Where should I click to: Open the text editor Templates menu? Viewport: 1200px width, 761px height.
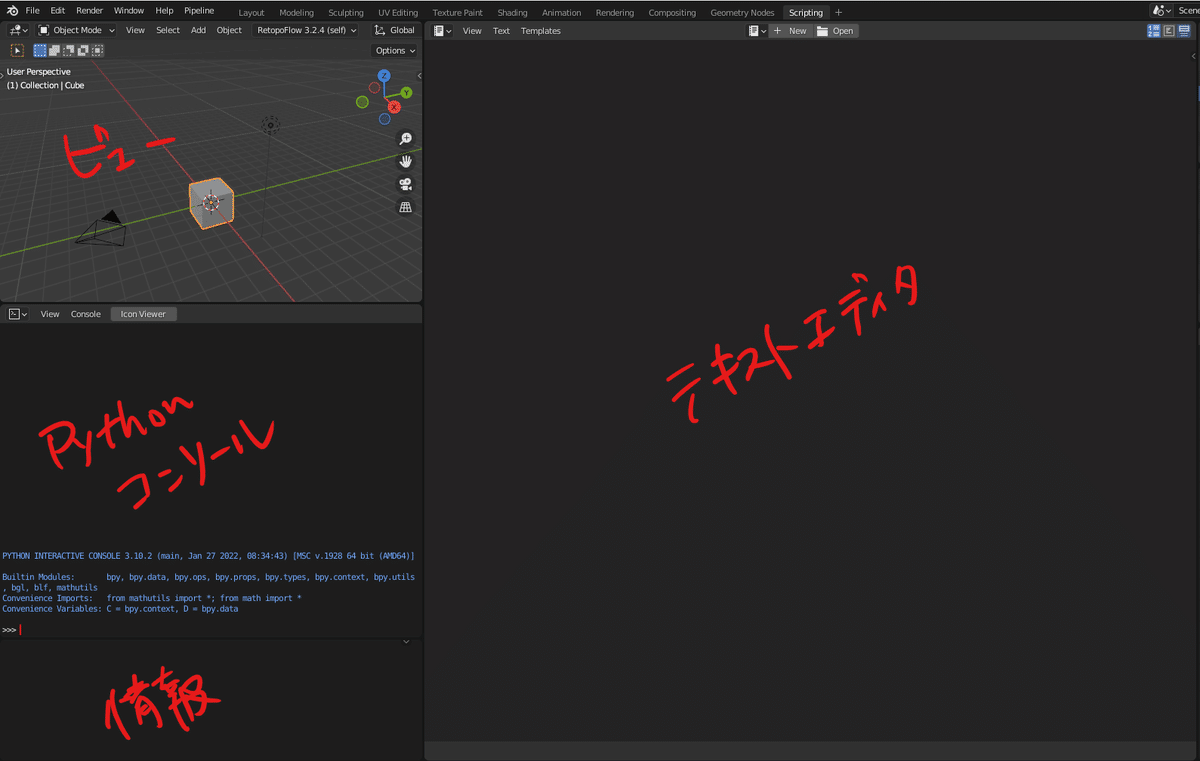point(541,31)
